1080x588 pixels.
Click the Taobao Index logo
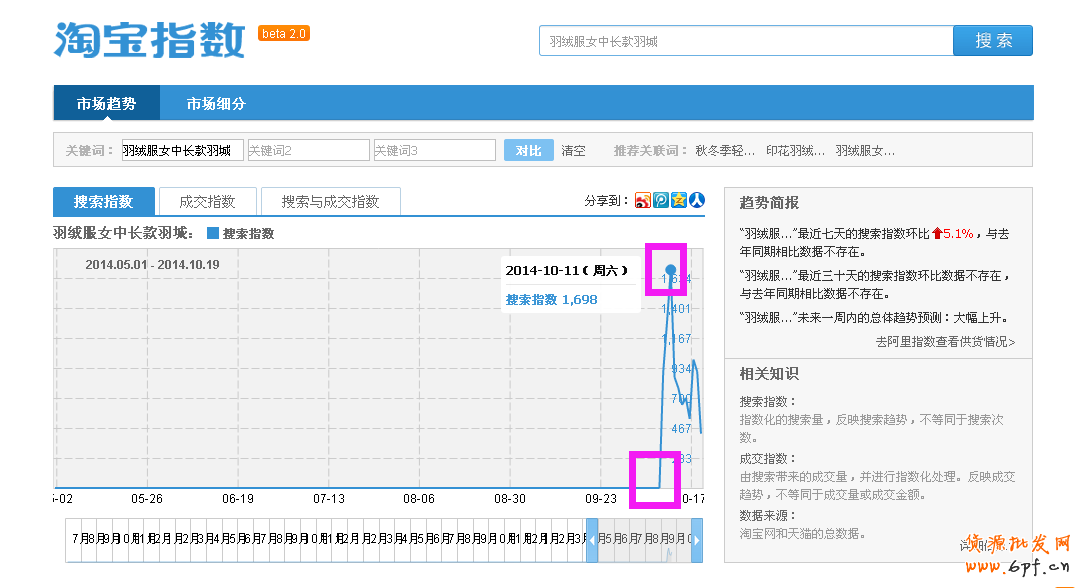click(150, 40)
